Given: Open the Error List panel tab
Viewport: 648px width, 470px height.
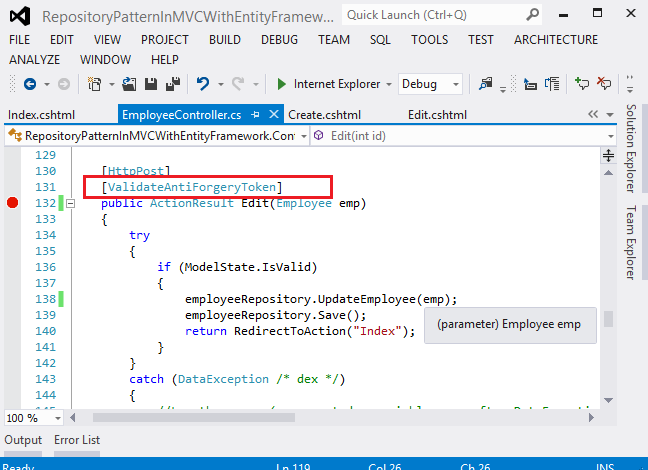Looking at the screenshot, I should click(77, 440).
